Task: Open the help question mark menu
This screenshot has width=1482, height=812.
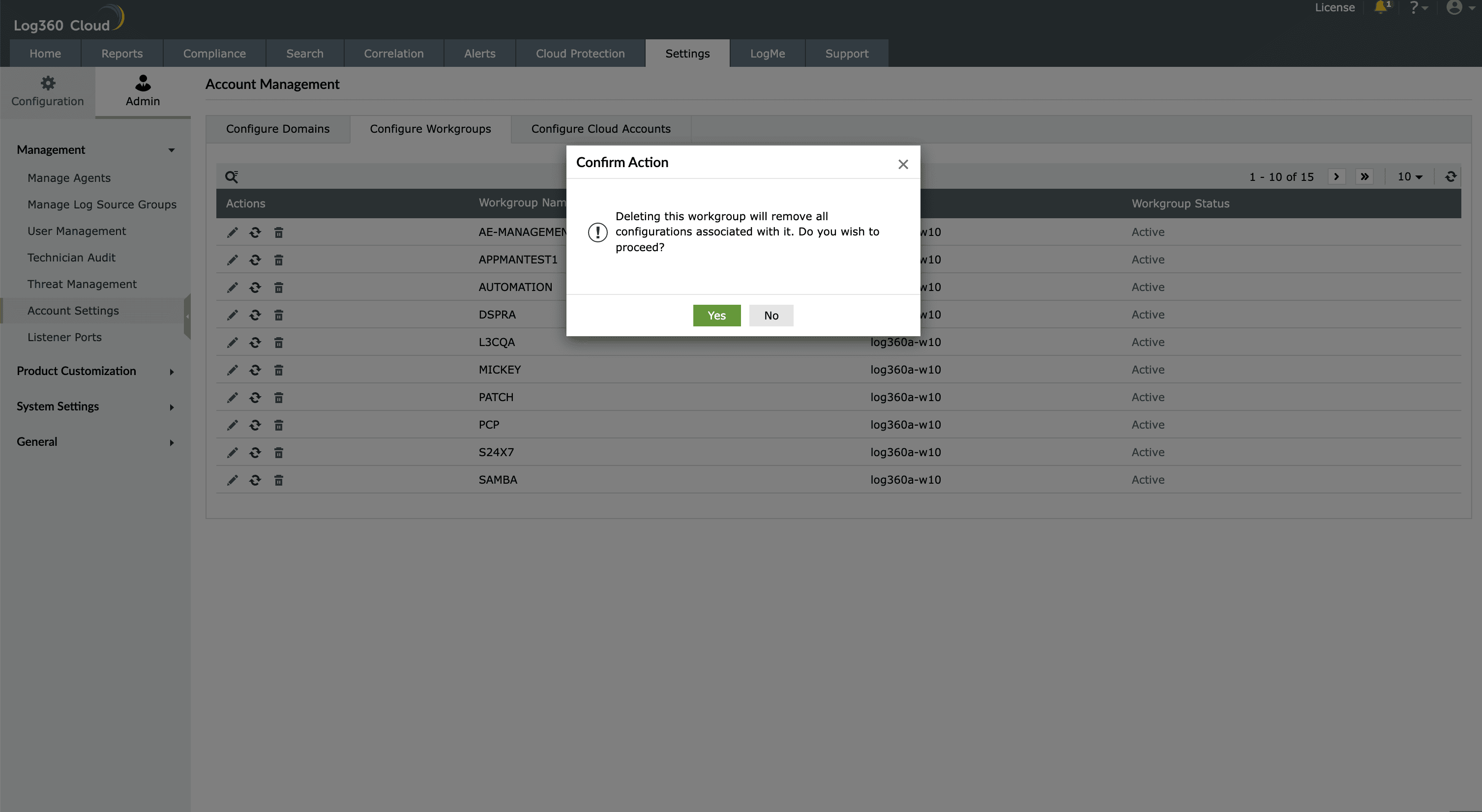Action: point(1417,7)
